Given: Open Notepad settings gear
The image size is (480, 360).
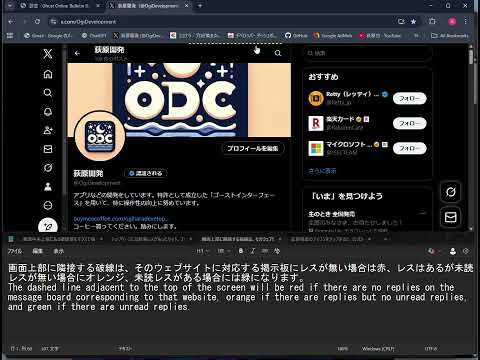Looking at the screenshot, I should click(x=466, y=251).
